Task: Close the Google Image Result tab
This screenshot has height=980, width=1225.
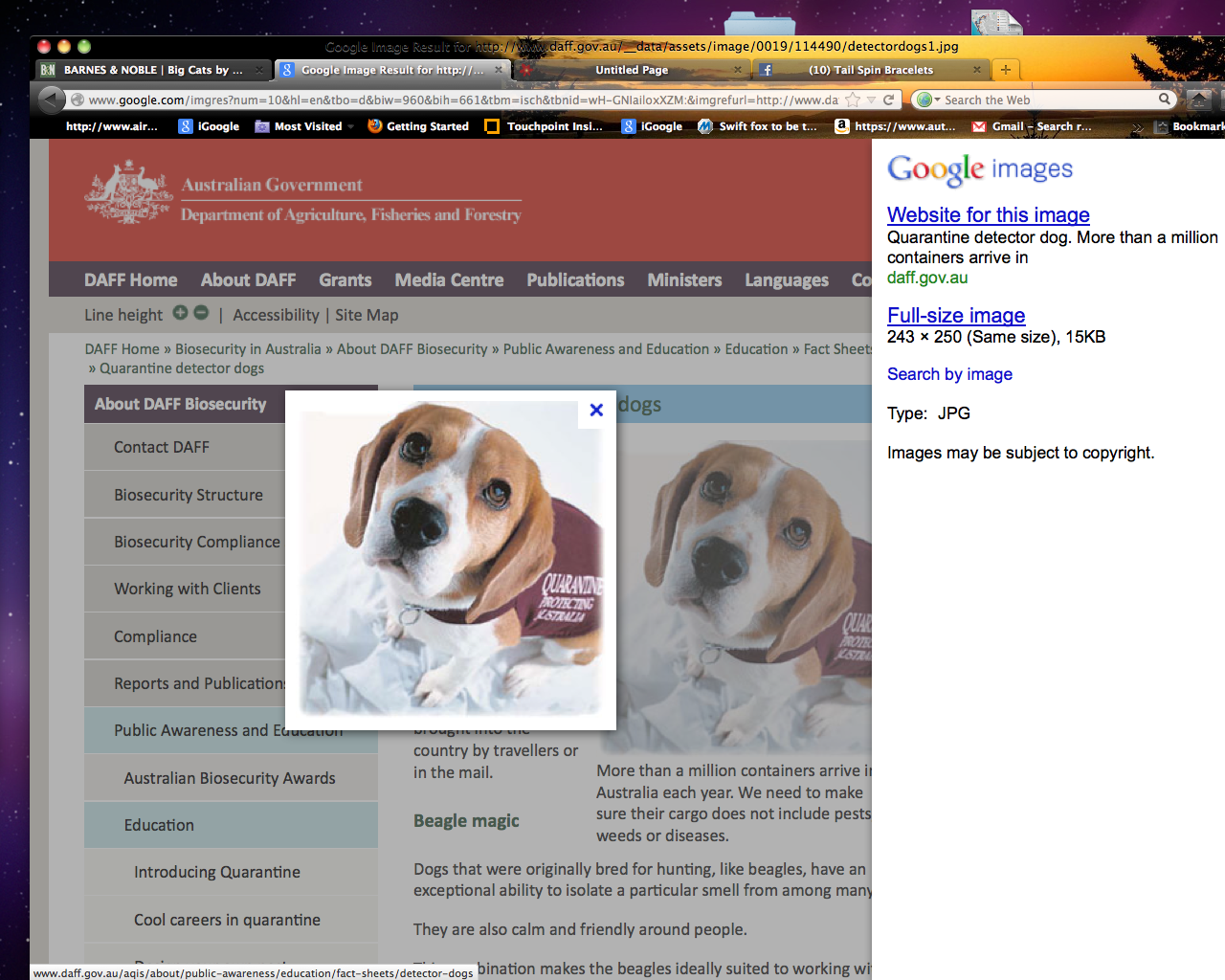Action: (499, 69)
